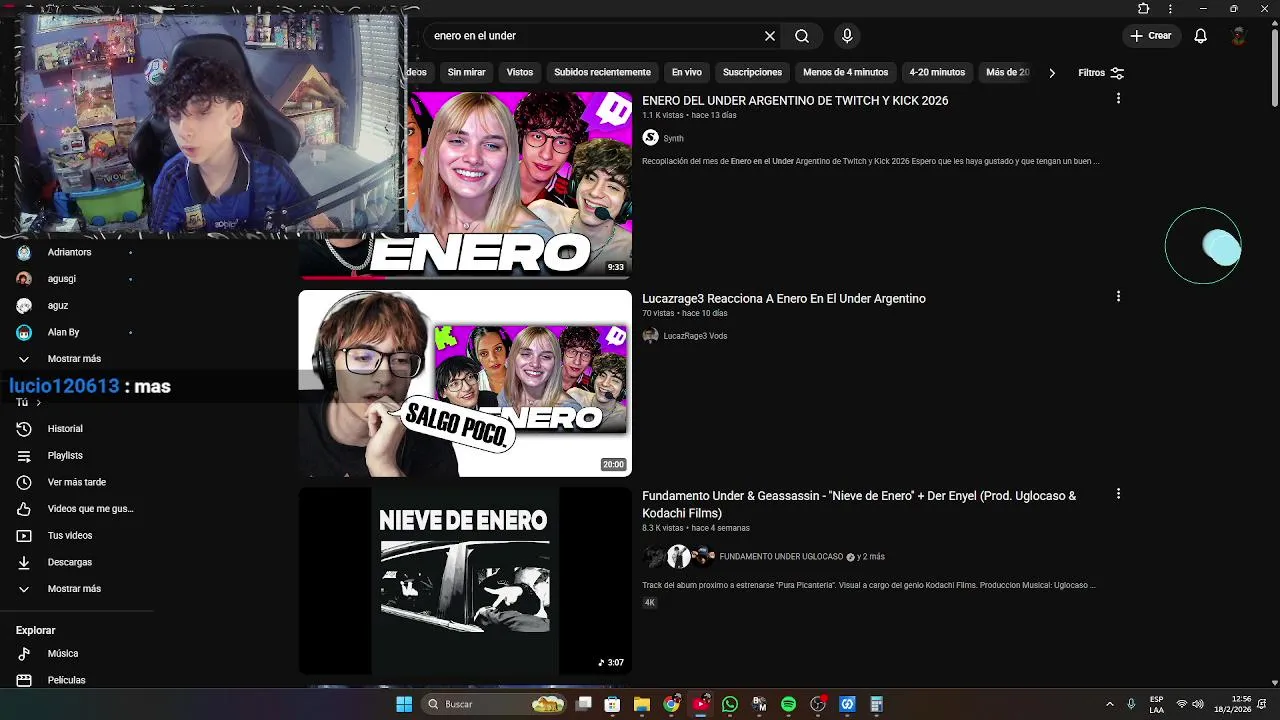Viewport: 1280px width, 720px height.
Task: Play the ENERO 9:33 video thumbnail
Action: tap(519, 185)
